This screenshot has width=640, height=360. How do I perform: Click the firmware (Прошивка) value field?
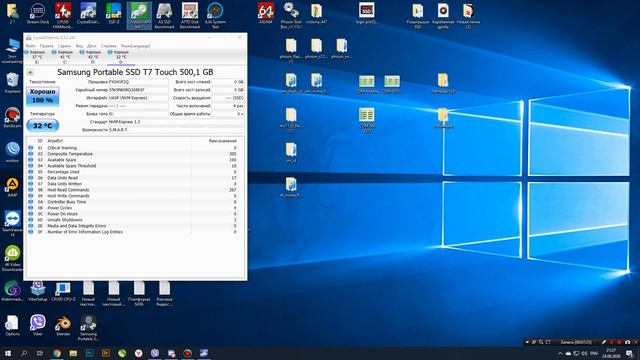pyautogui.click(x=138, y=82)
